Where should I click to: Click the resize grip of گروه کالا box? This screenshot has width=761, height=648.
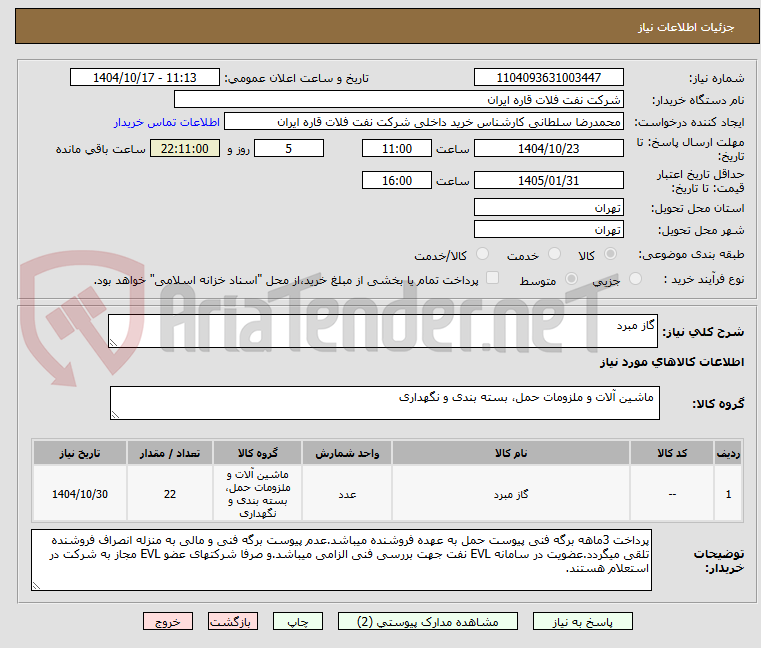pos(115,415)
